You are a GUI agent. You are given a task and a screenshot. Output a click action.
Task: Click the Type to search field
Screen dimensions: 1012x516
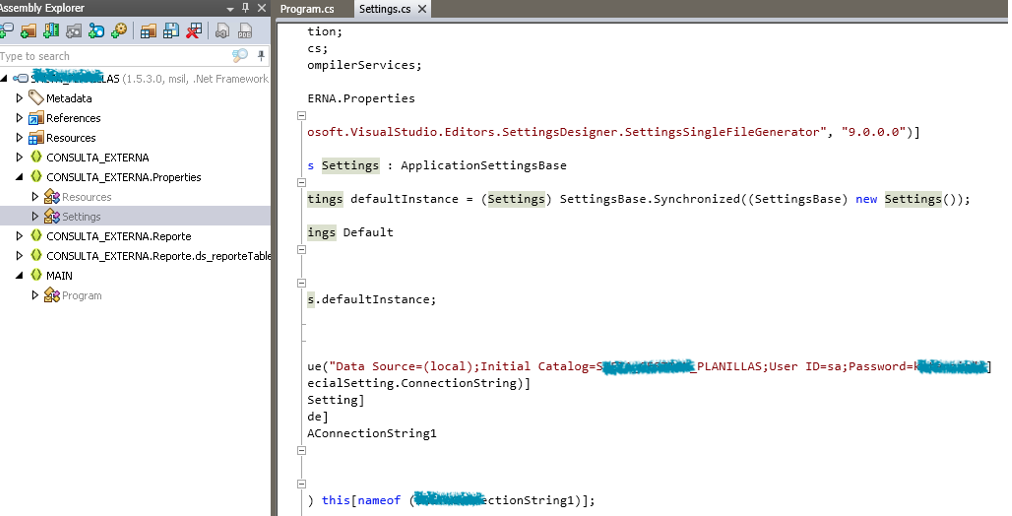click(x=110, y=56)
